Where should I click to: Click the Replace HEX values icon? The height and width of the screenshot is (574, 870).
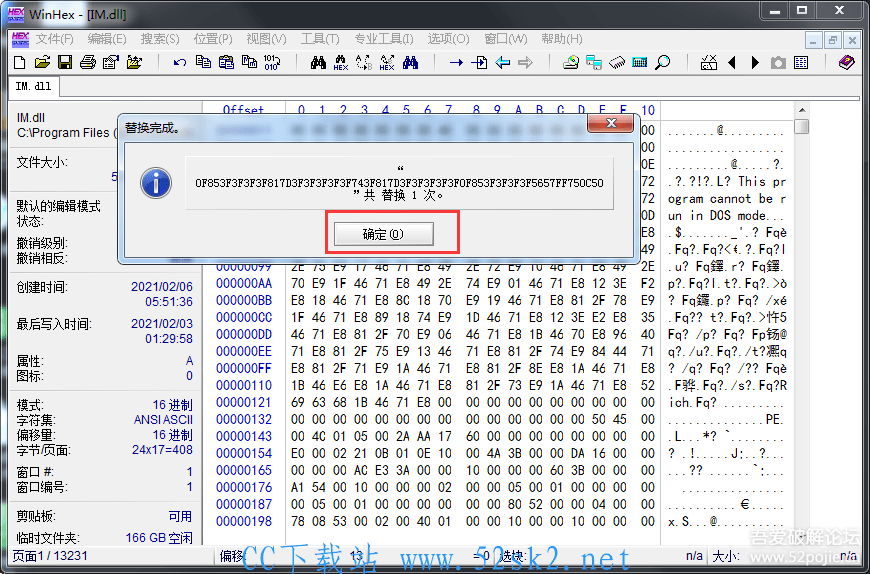(387, 63)
